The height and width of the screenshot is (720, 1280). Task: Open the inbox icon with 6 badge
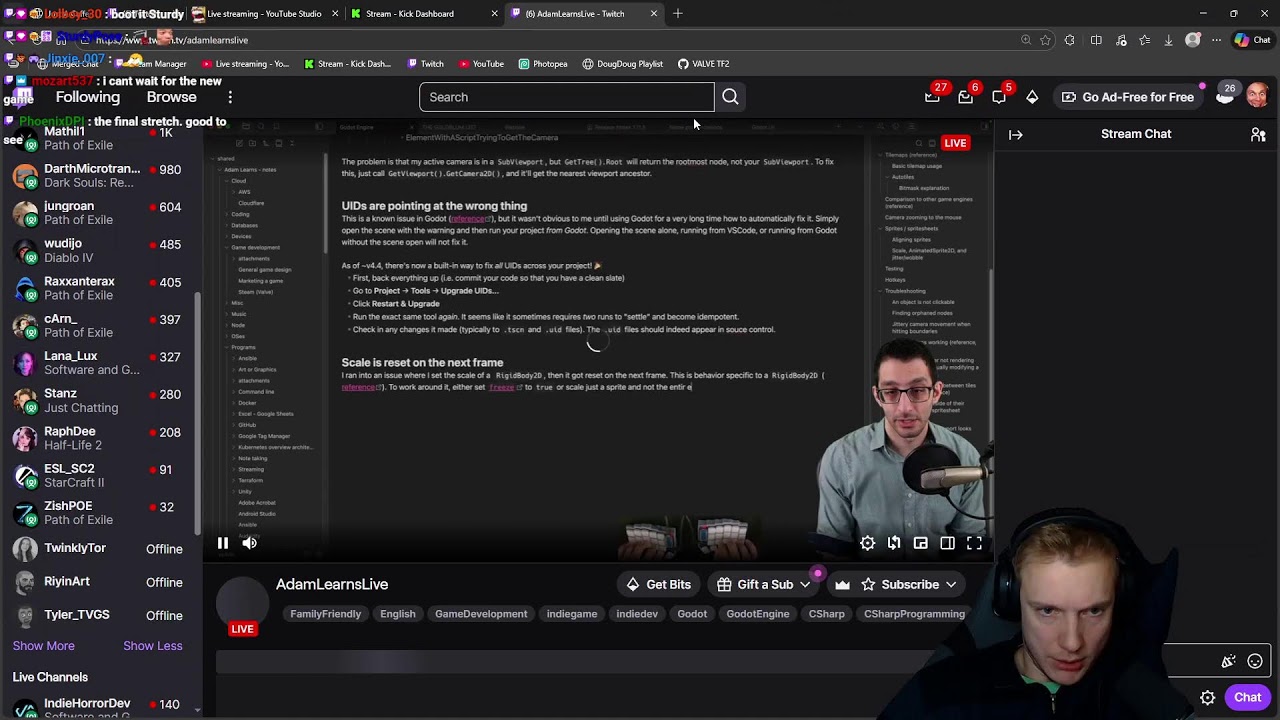(966, 97)
